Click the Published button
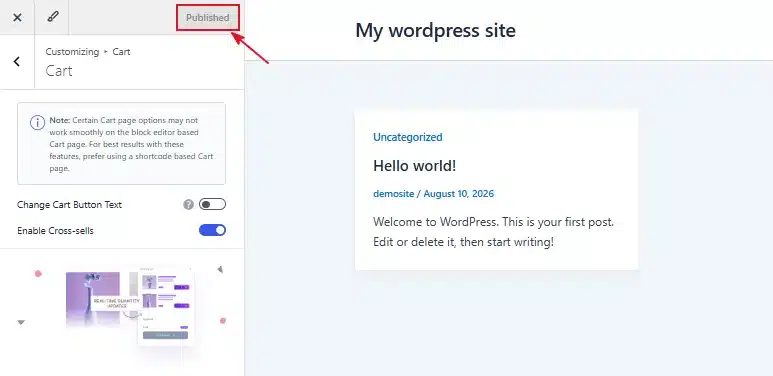This screenshot has height=376, width=773. [208, 17]
